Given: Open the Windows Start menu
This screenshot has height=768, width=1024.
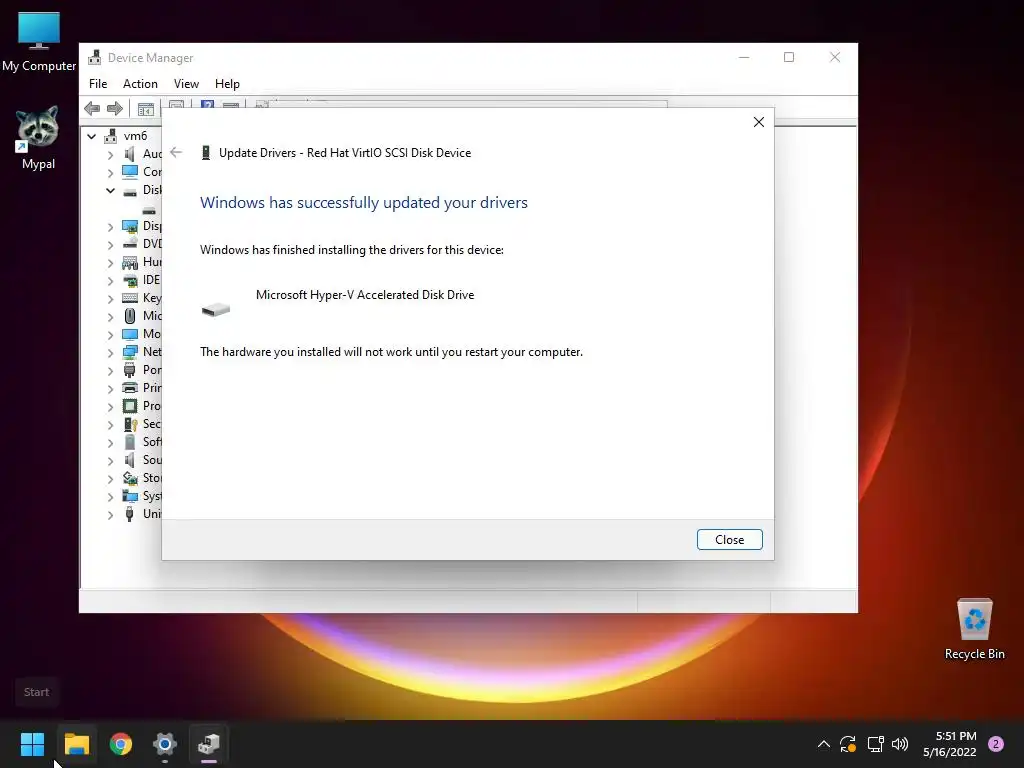Looking at the screenshot, I should click(x=32, y=744).
